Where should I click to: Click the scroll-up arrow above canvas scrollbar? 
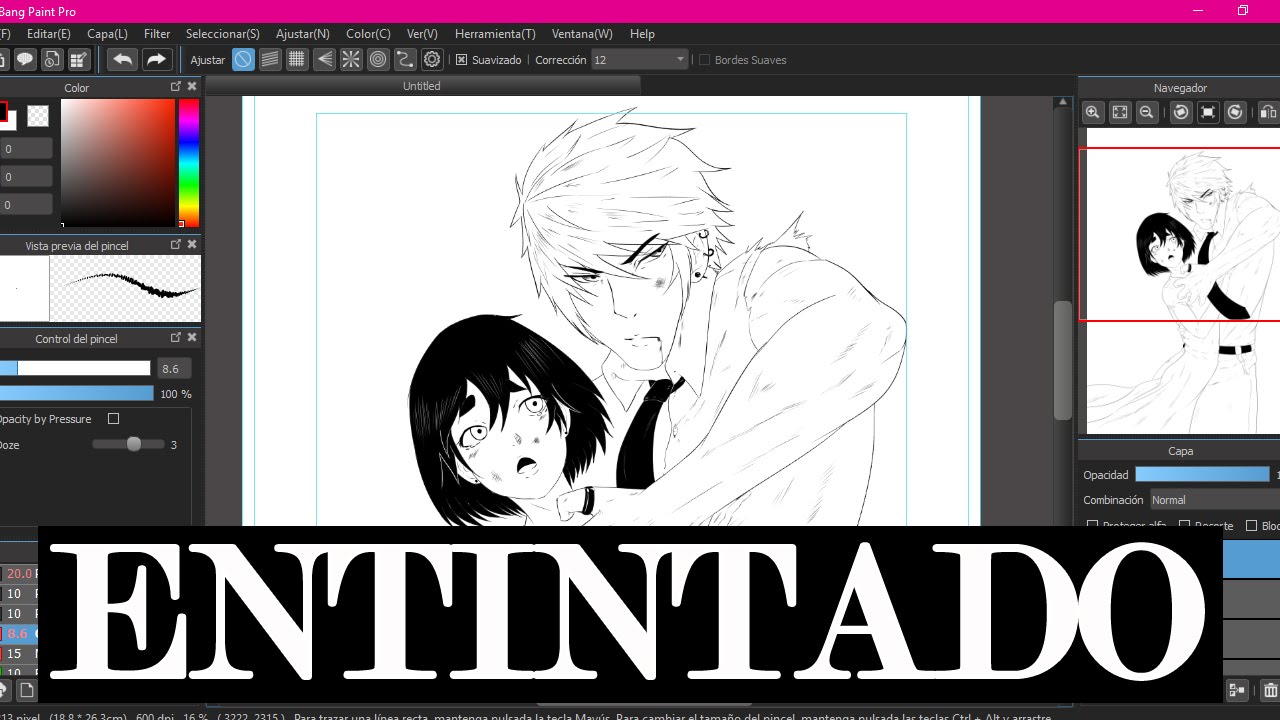[x=1063, y=102]
